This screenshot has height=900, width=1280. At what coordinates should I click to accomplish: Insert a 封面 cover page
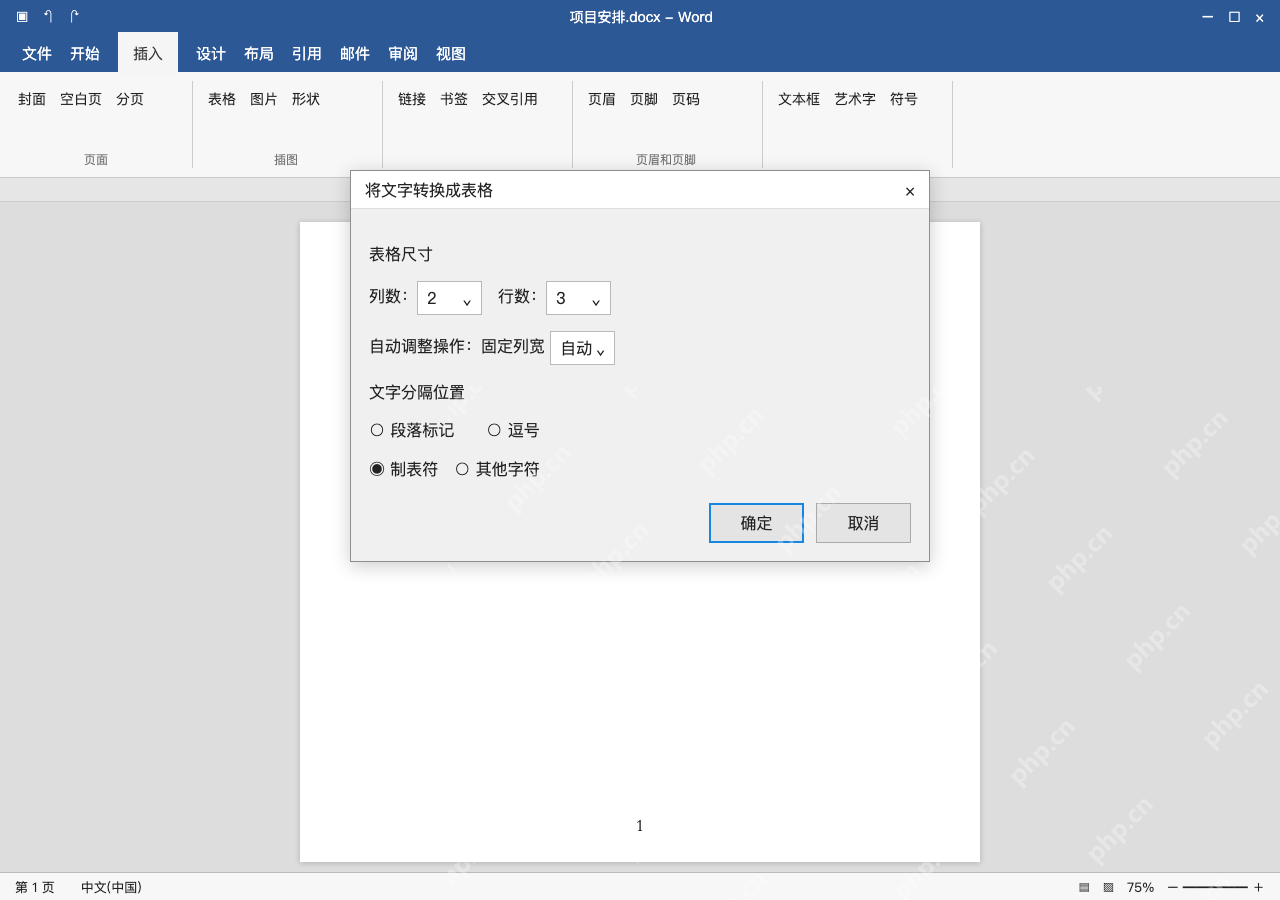32,99
